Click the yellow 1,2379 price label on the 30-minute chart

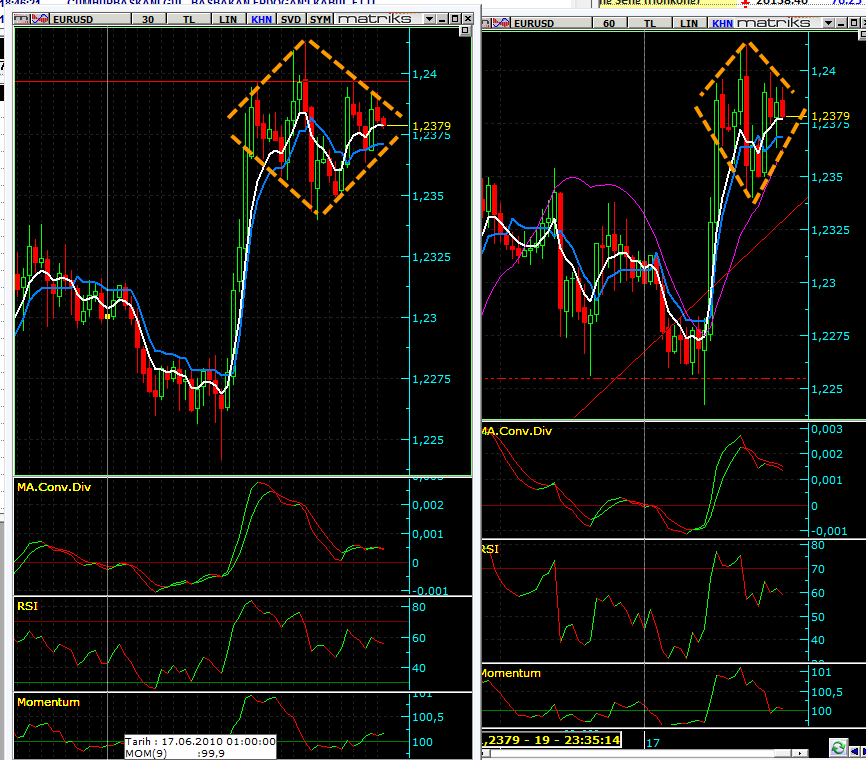click(431, 126)
